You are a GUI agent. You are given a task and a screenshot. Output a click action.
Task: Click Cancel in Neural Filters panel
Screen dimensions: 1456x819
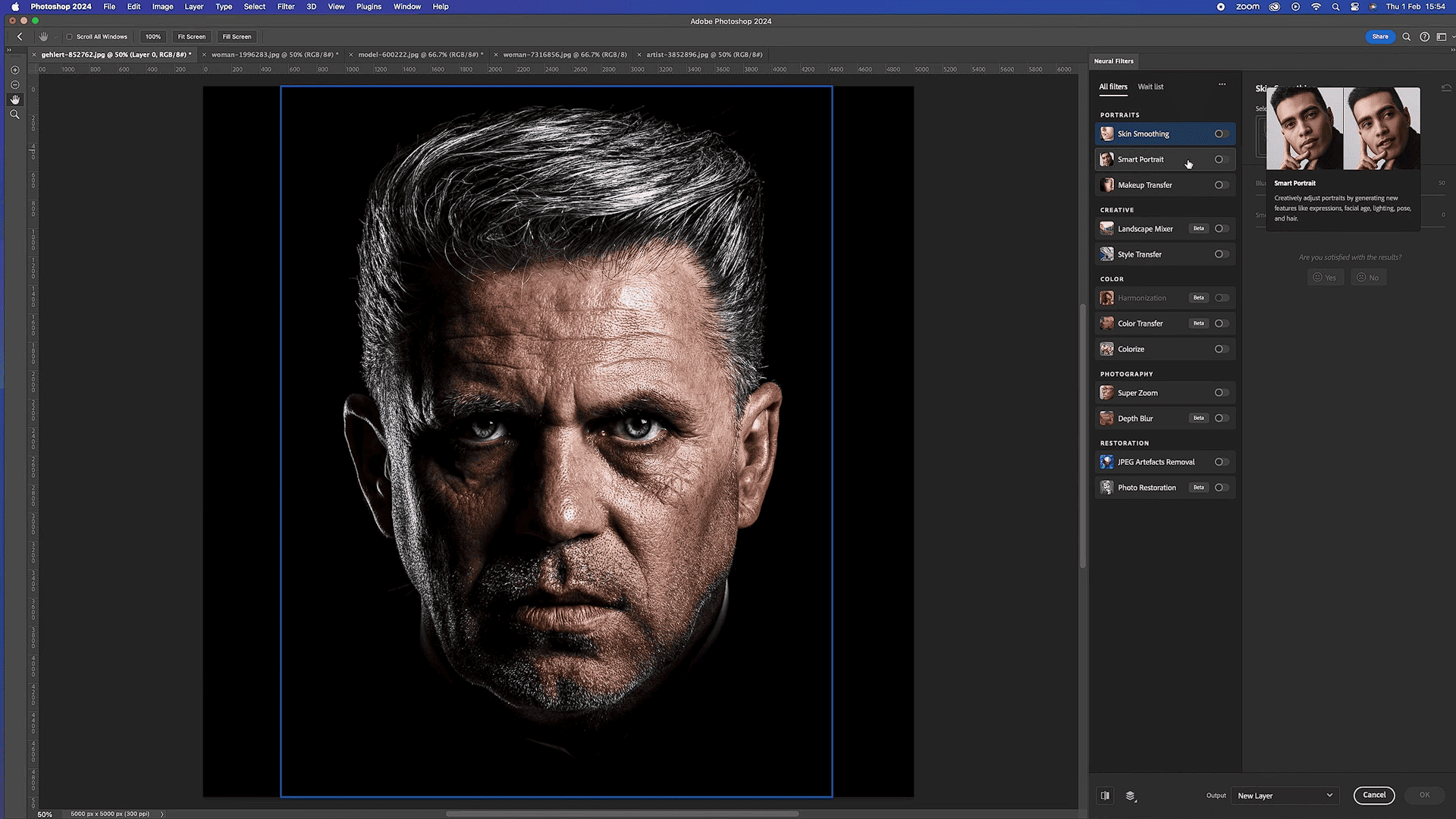pyautogui.click(x=1374, y=795)
